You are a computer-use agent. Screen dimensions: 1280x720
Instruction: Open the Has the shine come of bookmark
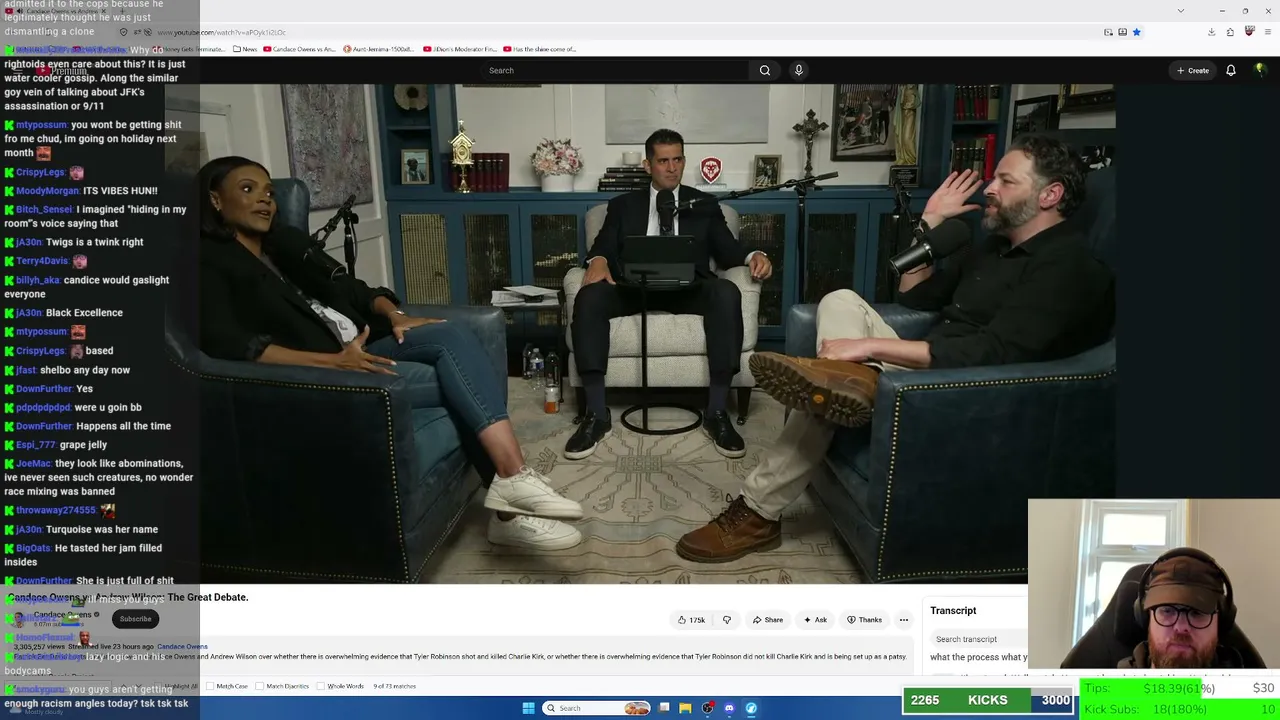[x=541, y=49]
